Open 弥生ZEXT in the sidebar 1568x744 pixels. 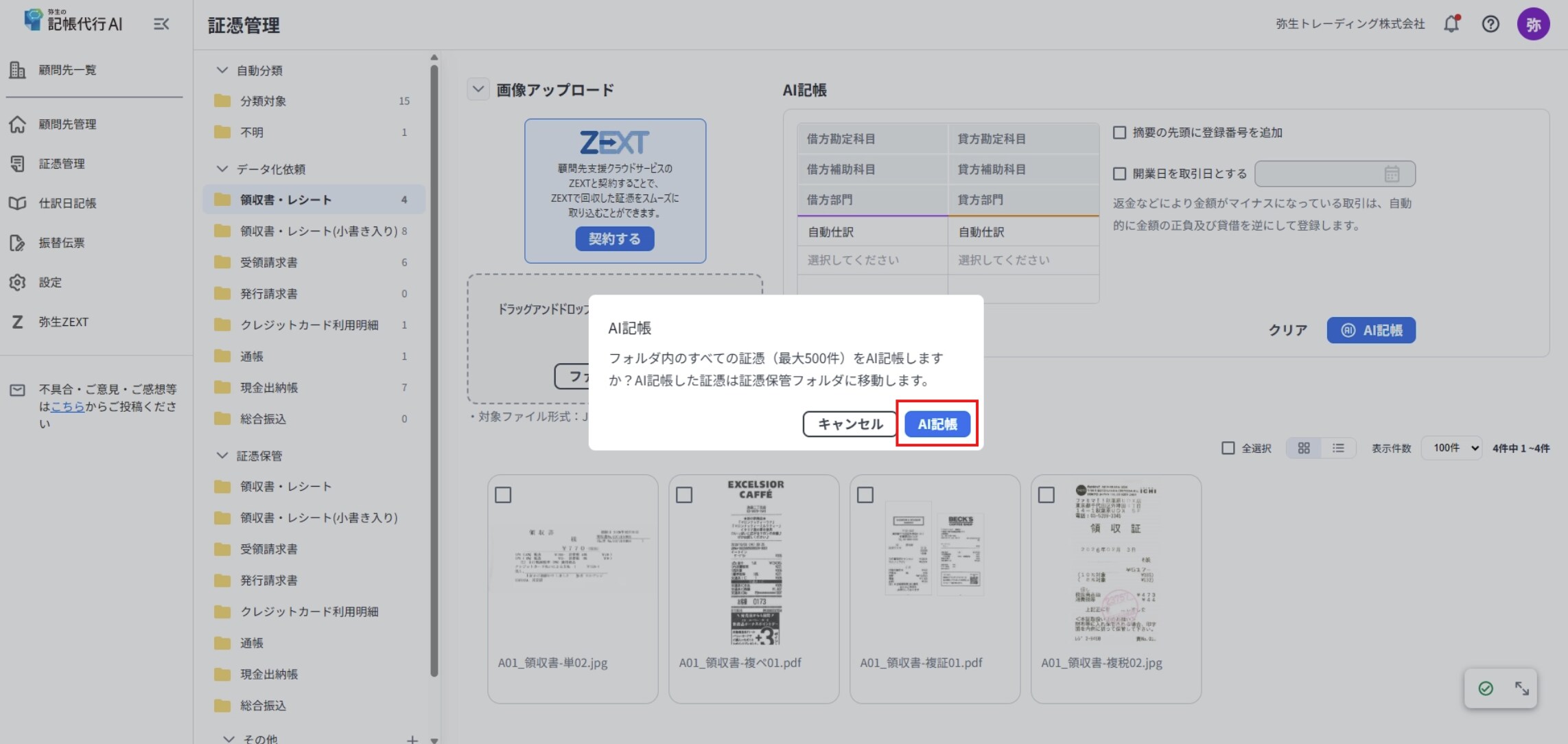point(63,322)
